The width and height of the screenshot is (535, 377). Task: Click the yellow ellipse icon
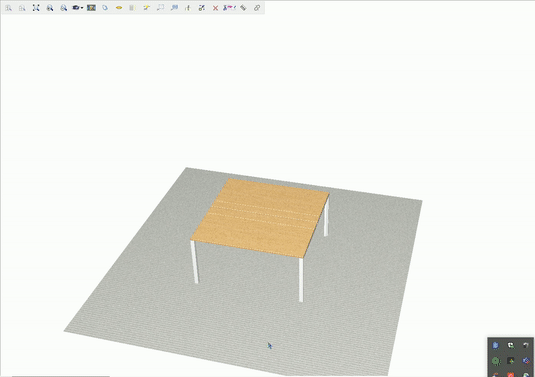pos(119,8)
